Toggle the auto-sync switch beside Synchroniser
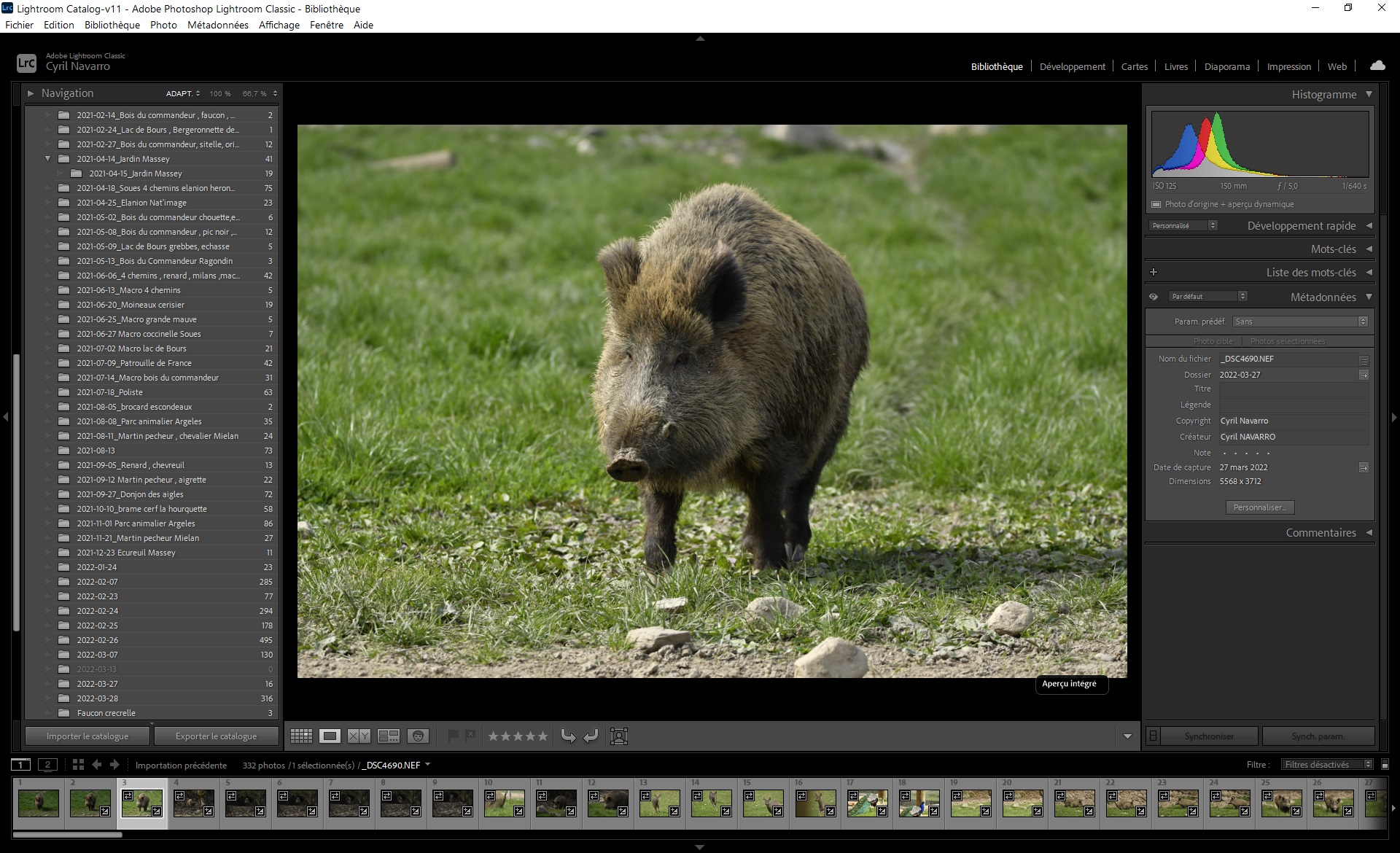The width and height of the screenshot is (1400, 853). click(x=1153, y=736)
